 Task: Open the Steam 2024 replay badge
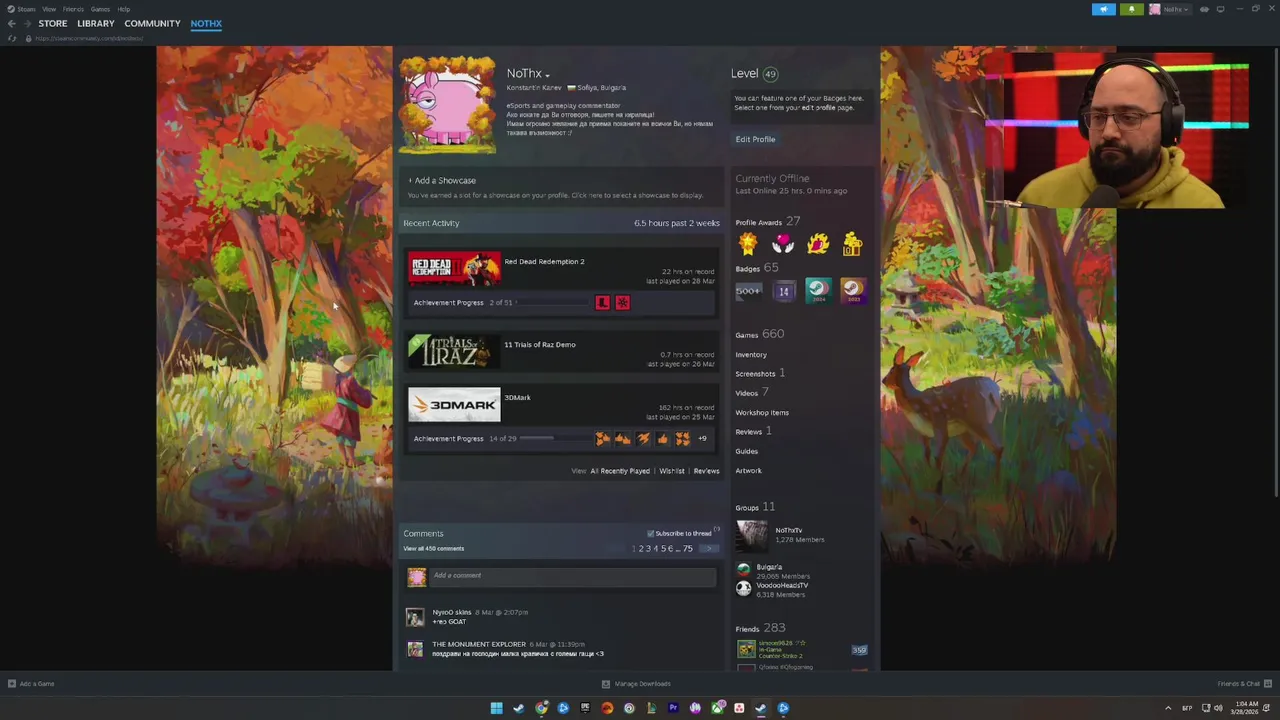818,291
